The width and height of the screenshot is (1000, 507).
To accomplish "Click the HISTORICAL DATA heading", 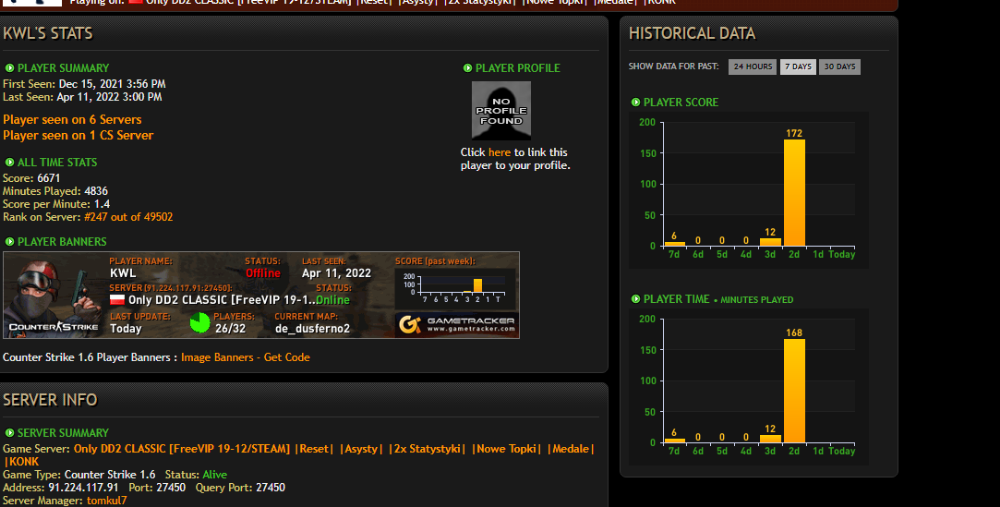I will pos(692,34).
